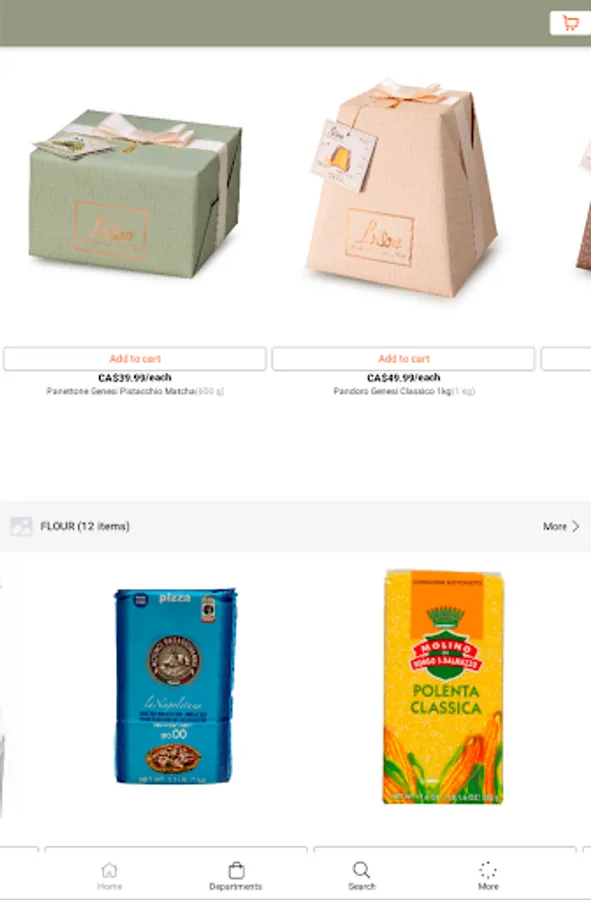Click partially visible third Add to cart button
The width and height of the screenshot is (591, 900).
(x=566, y=359)
